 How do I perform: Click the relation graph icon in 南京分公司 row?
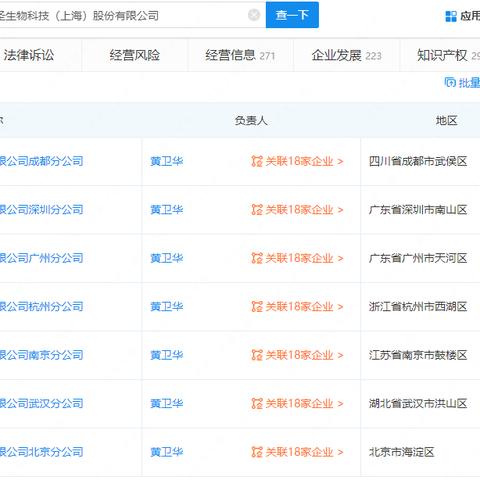tap(257, 355)
